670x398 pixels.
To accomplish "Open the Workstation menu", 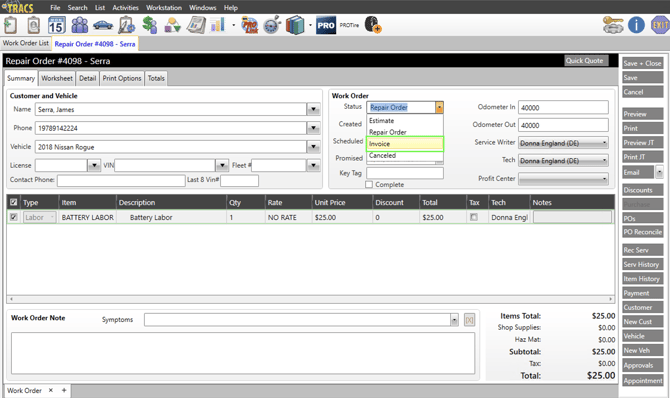I will point(164,8).
